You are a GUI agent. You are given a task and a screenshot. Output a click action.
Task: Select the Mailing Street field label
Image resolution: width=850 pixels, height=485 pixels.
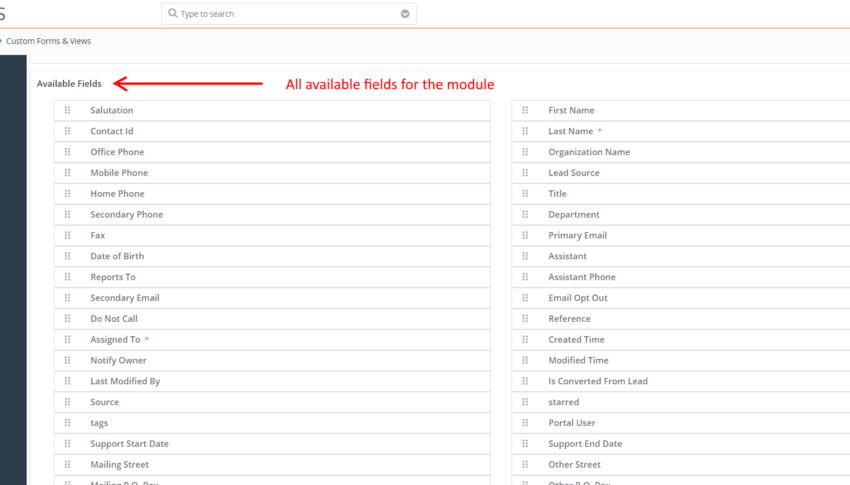[119, 465]
